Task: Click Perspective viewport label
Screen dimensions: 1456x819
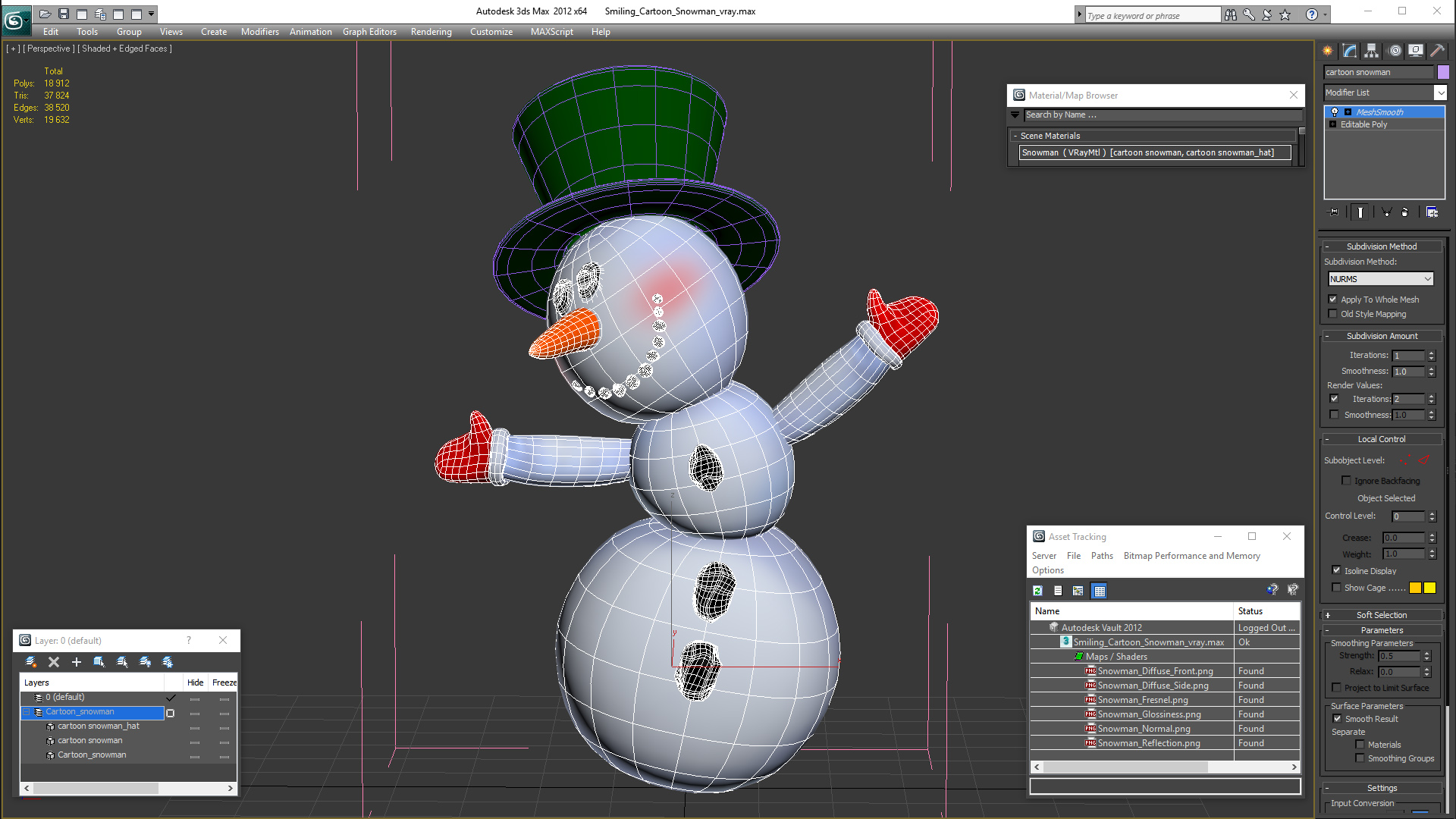Action: (49, 49)
